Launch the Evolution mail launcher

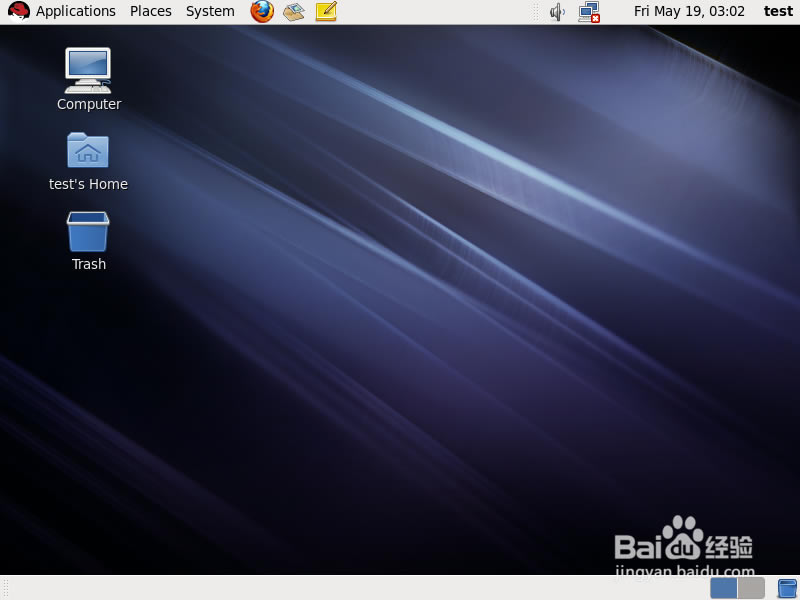(x=293, y=11)
